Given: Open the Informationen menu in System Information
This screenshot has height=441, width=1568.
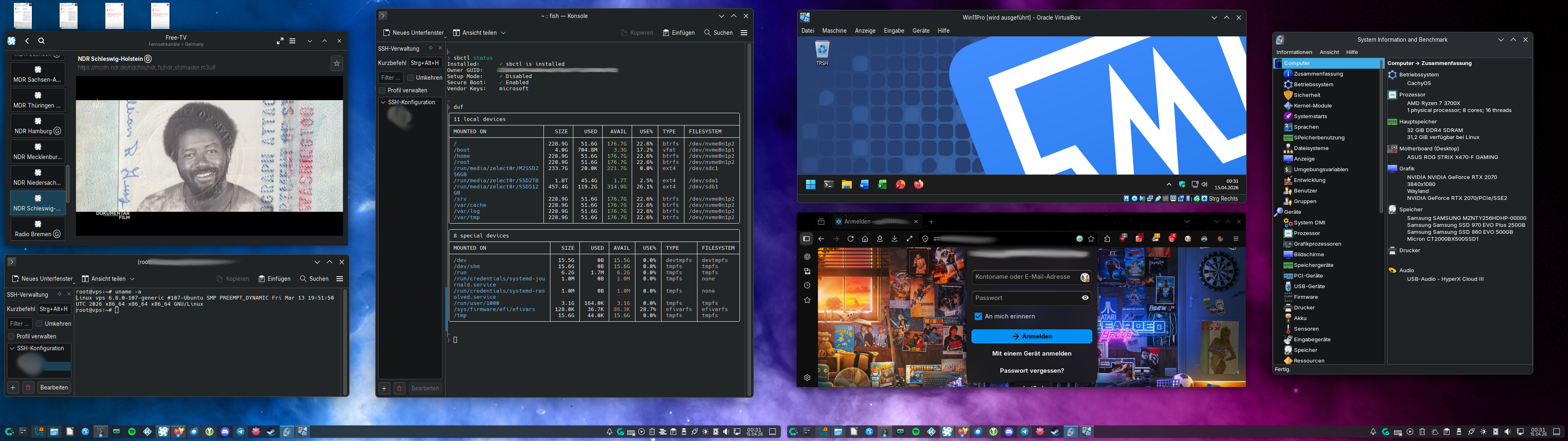Looking at the screenshot, I should coord(1294,52).
